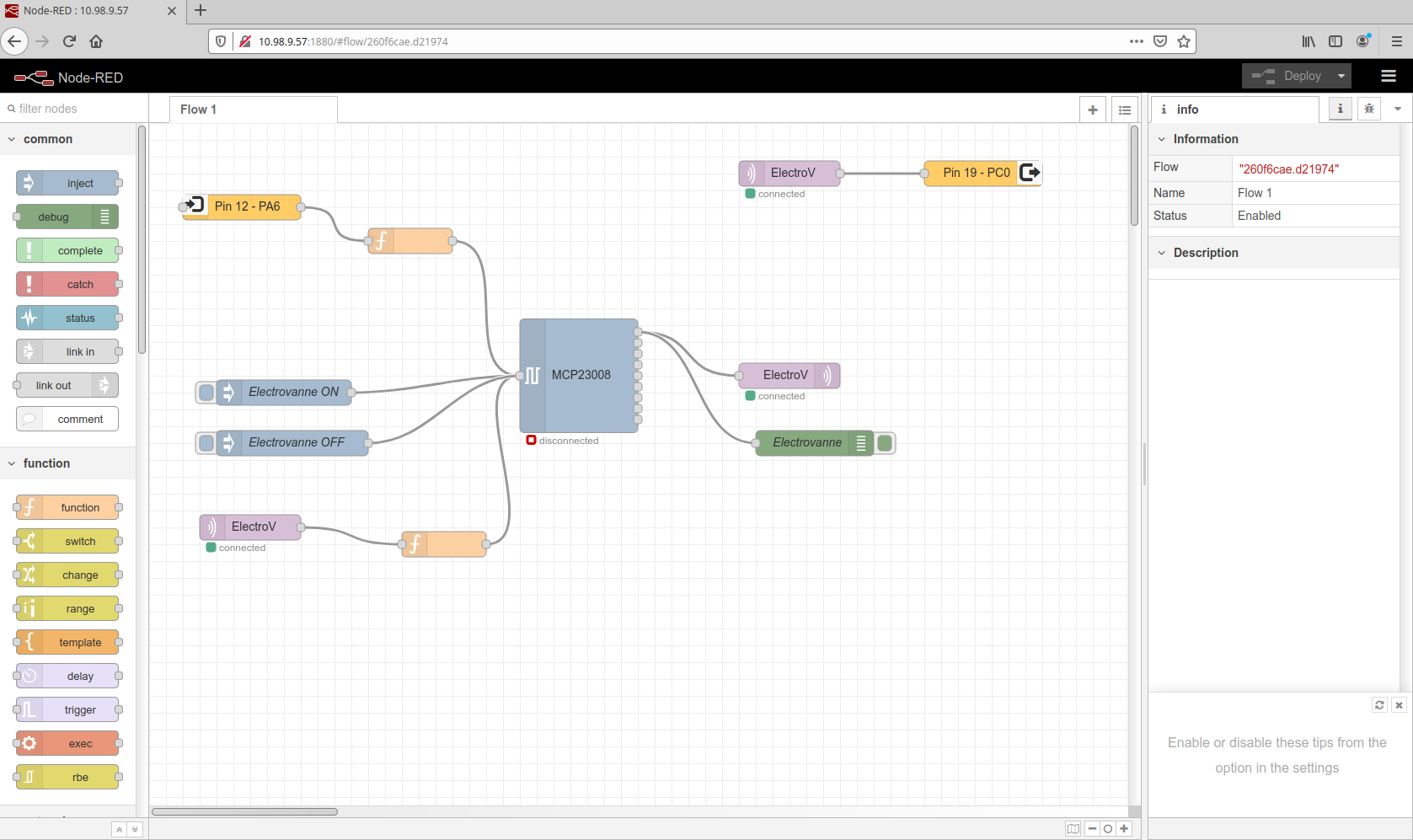Open the debug messages bug tab icon
Screen dimensions: 1413x840
click(x=1369, y=109)
